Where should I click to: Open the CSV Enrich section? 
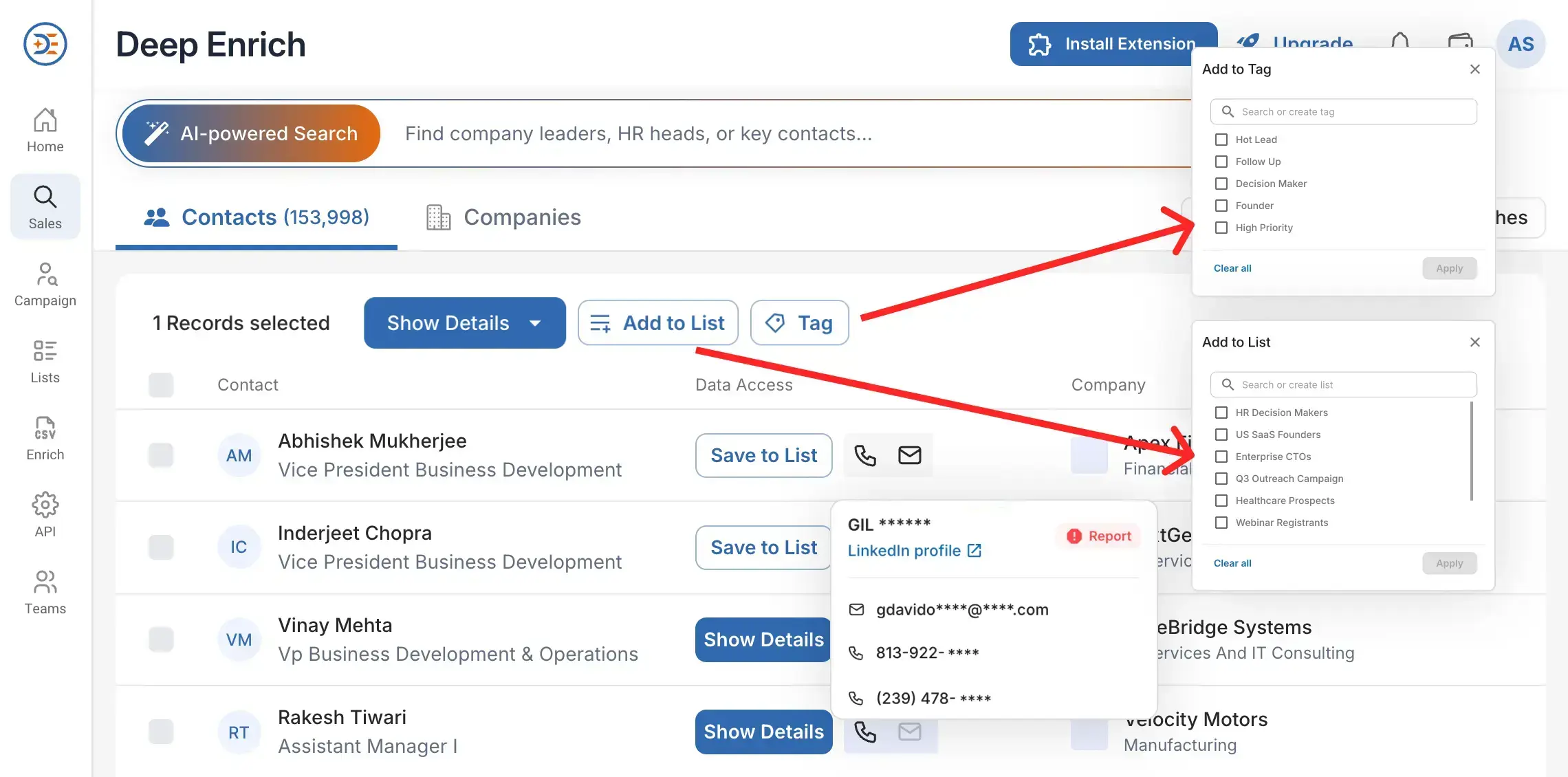(x=45, y=439)
